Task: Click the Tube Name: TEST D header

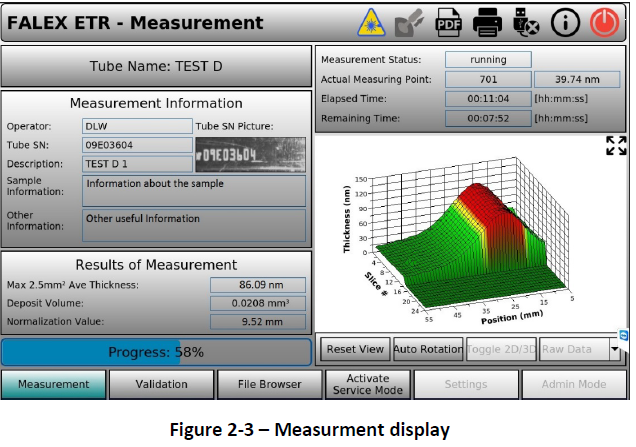Action: (156, 67)
